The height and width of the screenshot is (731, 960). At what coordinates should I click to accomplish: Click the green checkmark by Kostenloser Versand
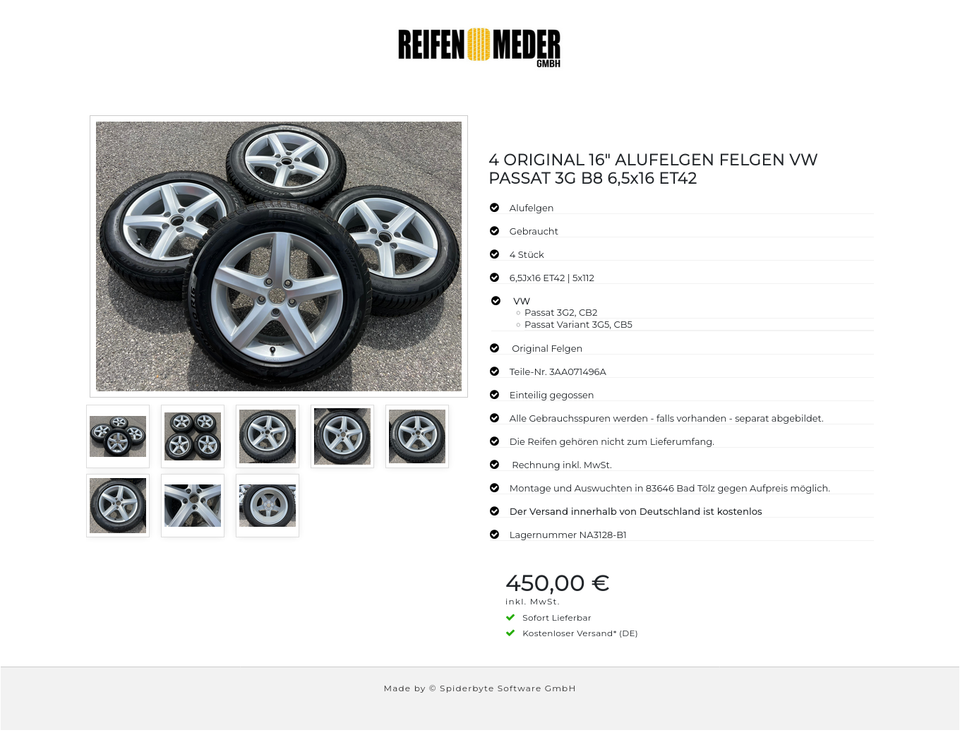[510, 633]
